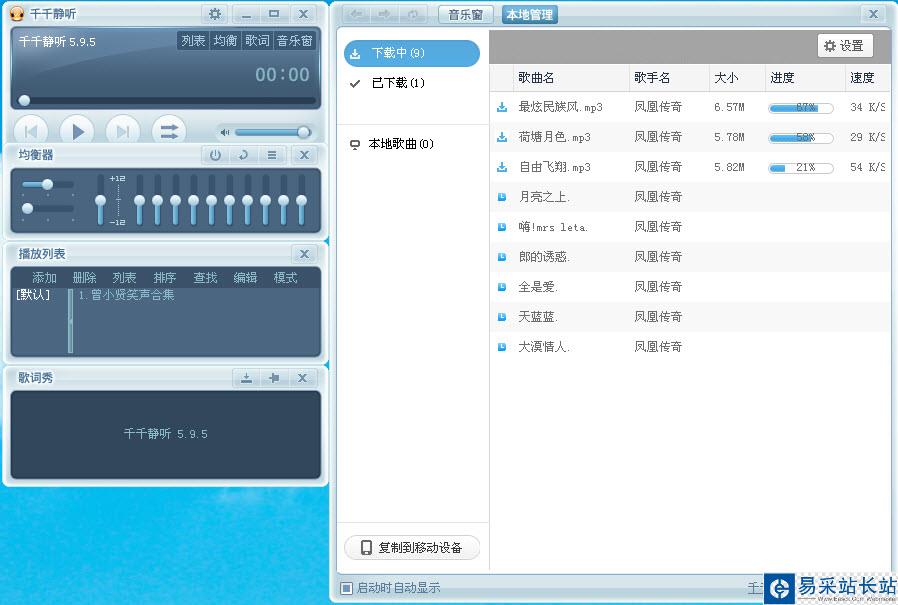898x605 pixels.
Task: Click pending icon for 嗨!mrs leta
Action: [502, 227]
